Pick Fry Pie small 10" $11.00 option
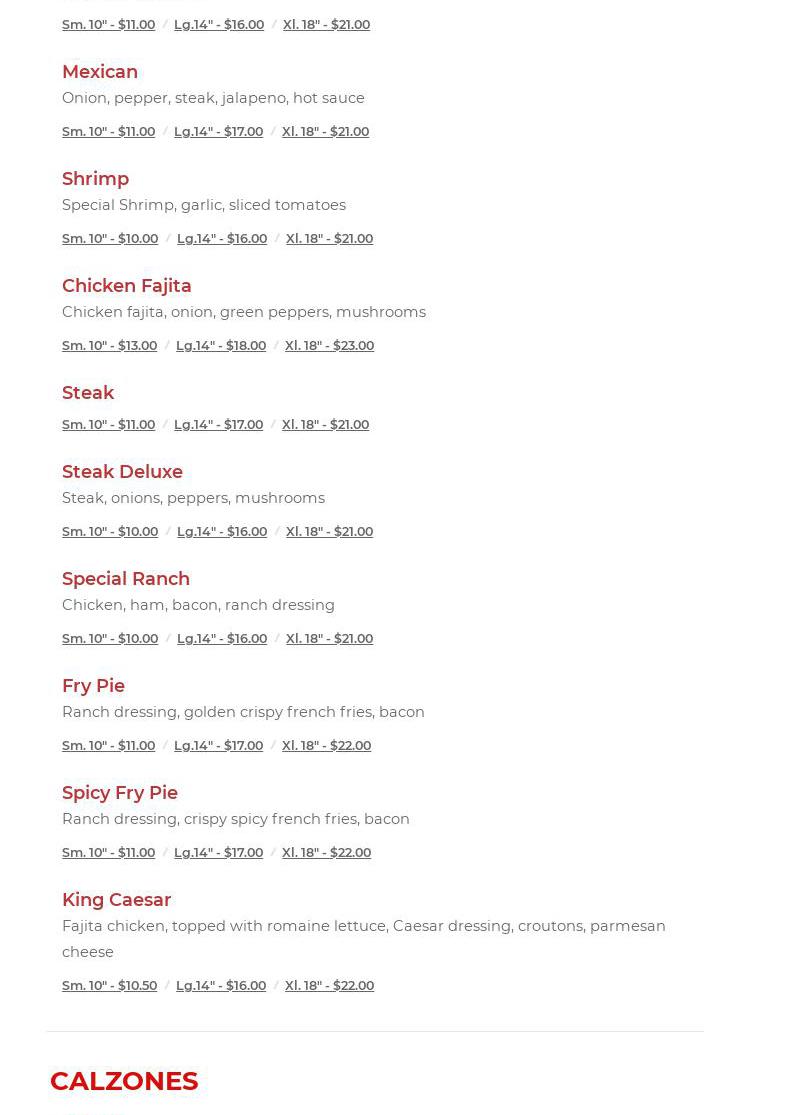 click(x=108, y=745)
